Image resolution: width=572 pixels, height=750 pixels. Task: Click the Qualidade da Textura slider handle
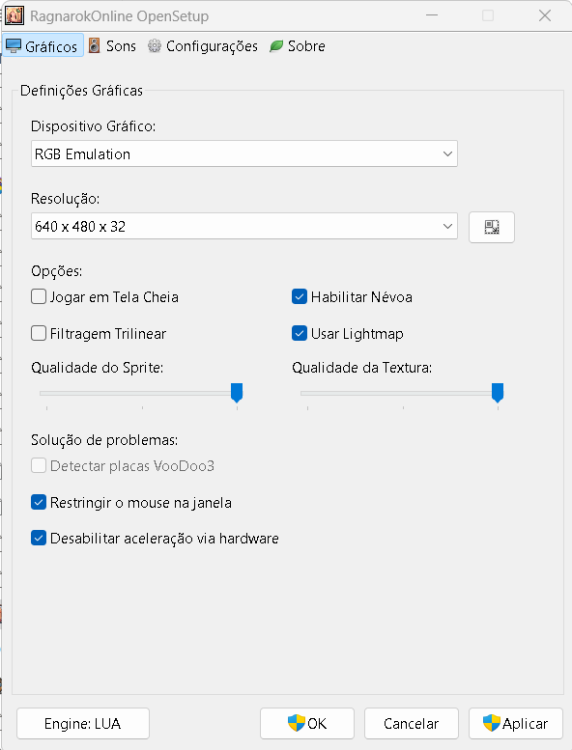coord(497,393)
